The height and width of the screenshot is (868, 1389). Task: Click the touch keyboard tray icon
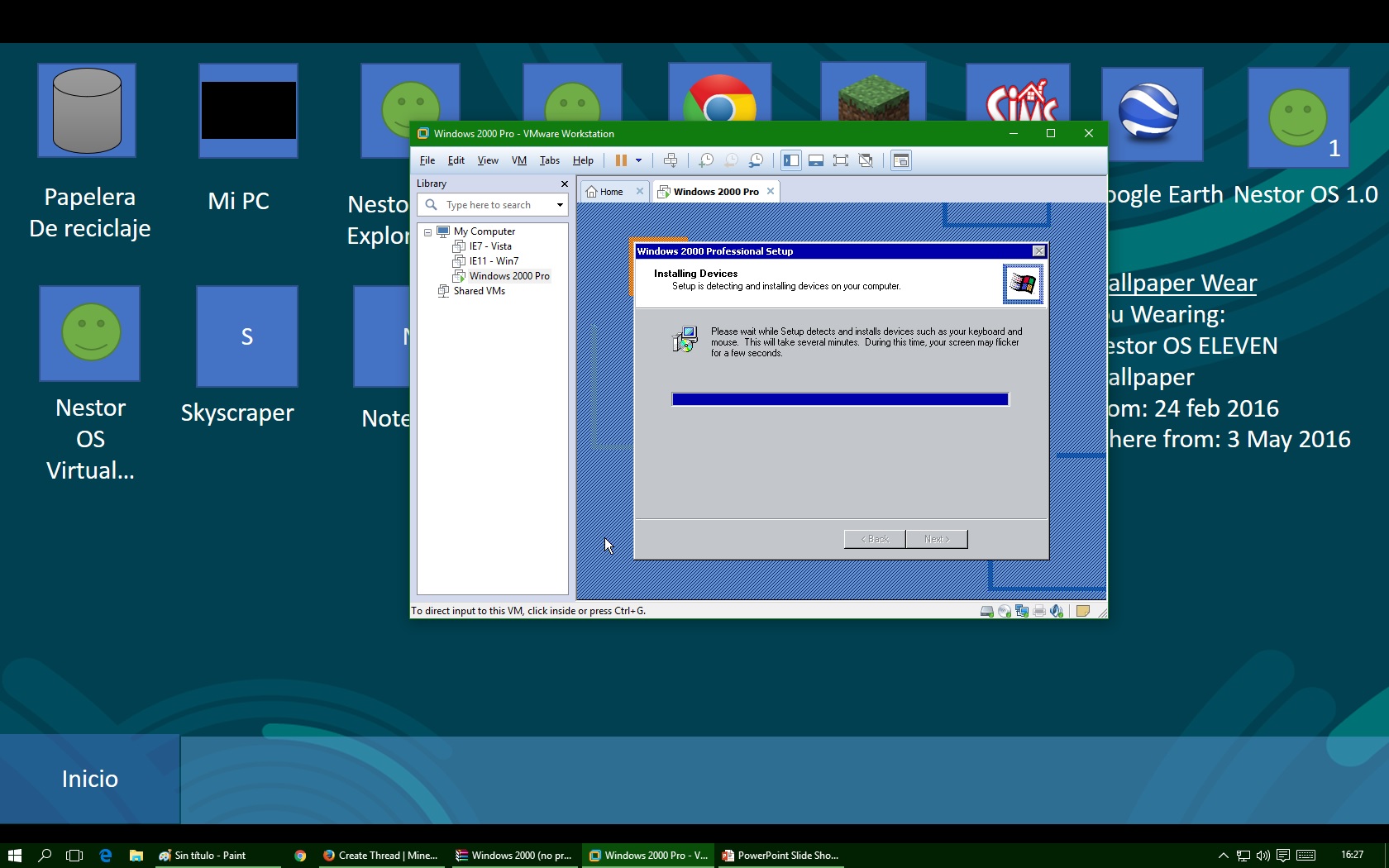[1306, 856]
